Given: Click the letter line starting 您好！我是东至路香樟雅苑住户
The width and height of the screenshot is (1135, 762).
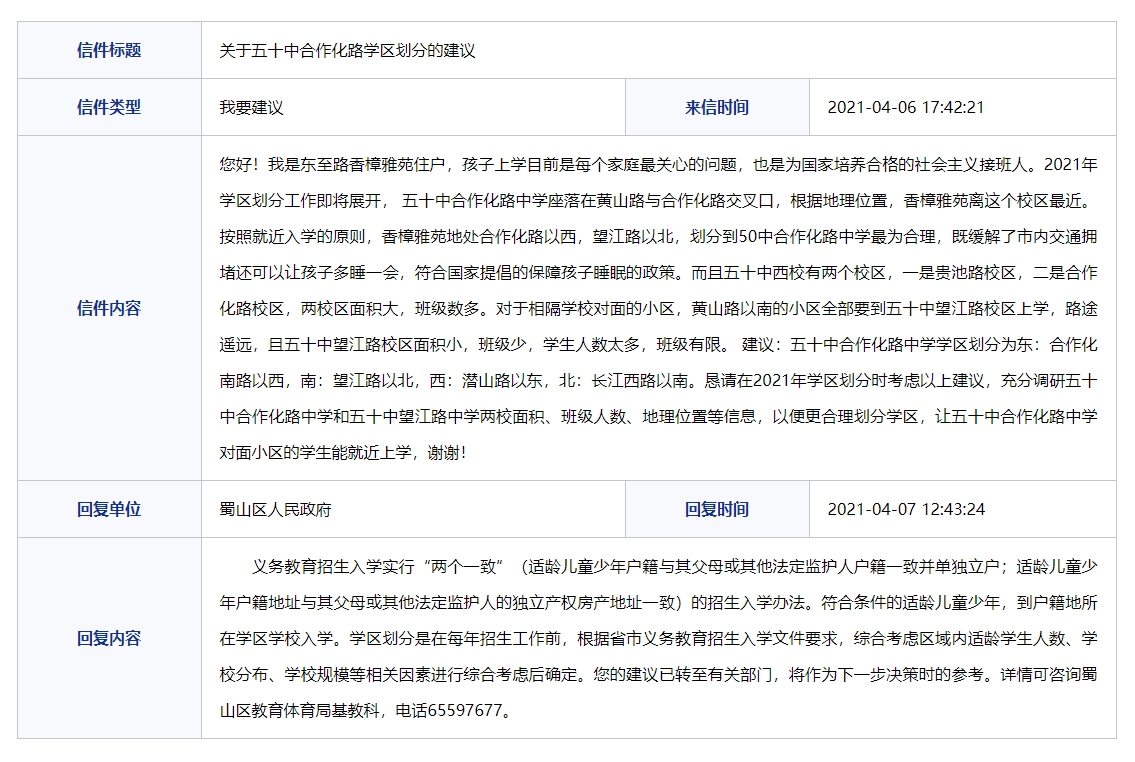Looking at the screenshot, I should pyautogui.click(x=659, y=165).
